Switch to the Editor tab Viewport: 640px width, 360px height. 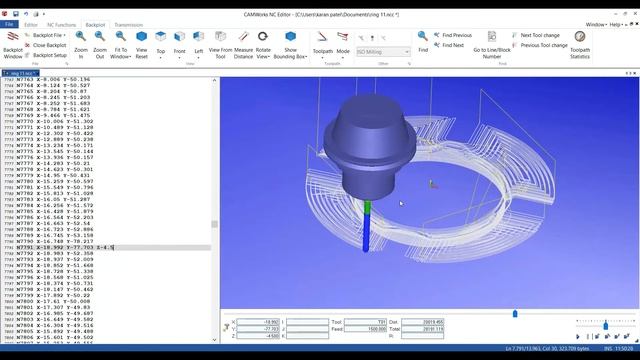(31, 25)
